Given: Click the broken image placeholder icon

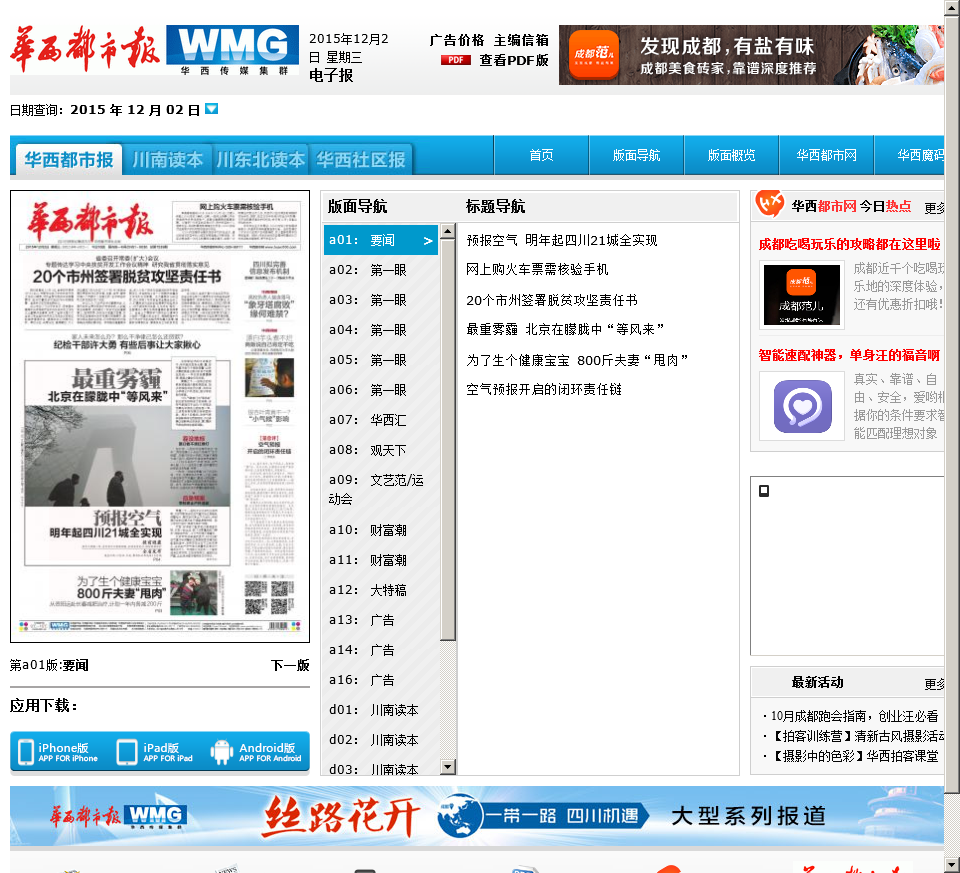Looking at the screenshot, I should 764,491.
